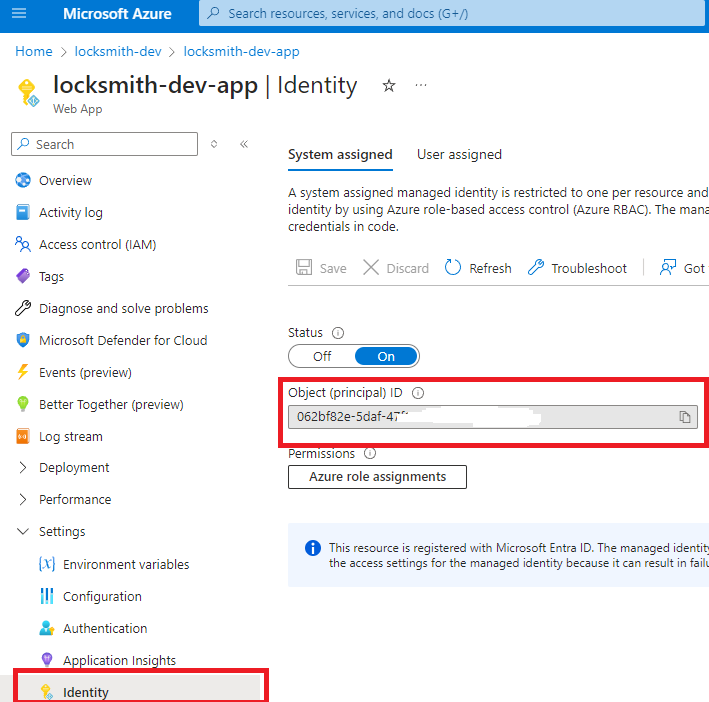Open Authentication menu label
This screenshot has height=702, width=709.
coord(105,628)
